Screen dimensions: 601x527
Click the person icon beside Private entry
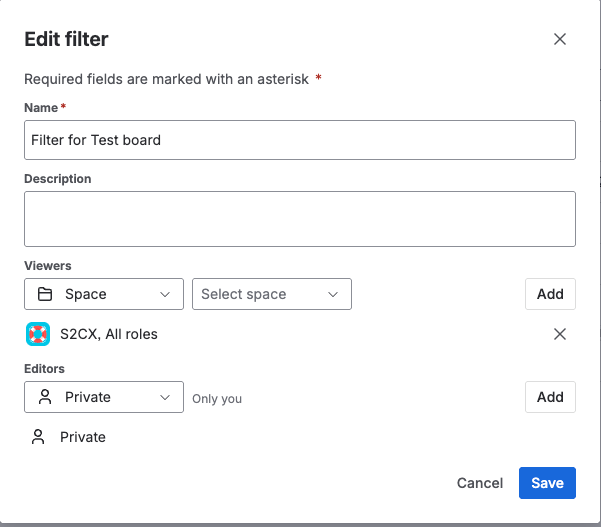[x=38, y=437]
